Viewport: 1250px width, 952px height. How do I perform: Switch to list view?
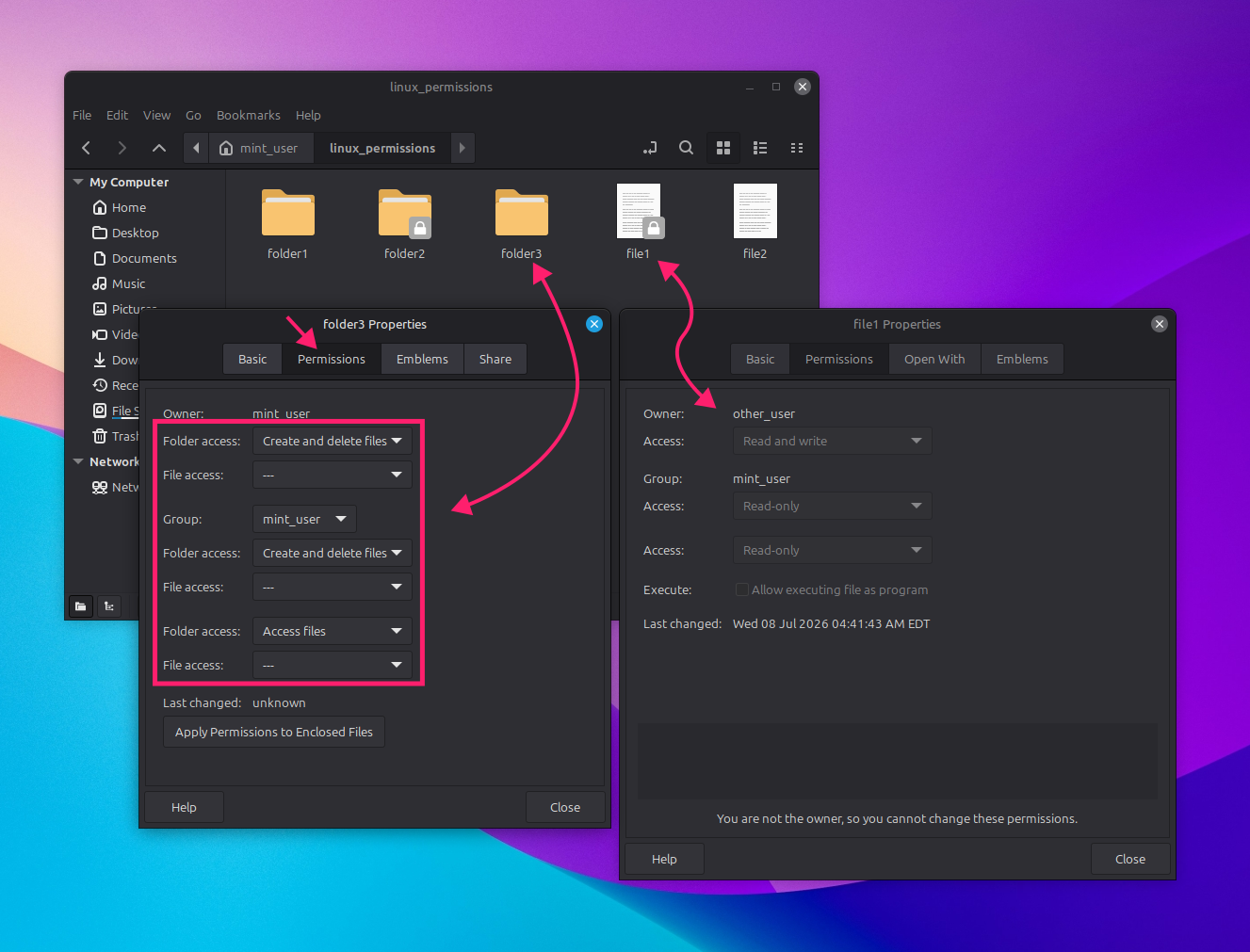click(x=760, y=148)
